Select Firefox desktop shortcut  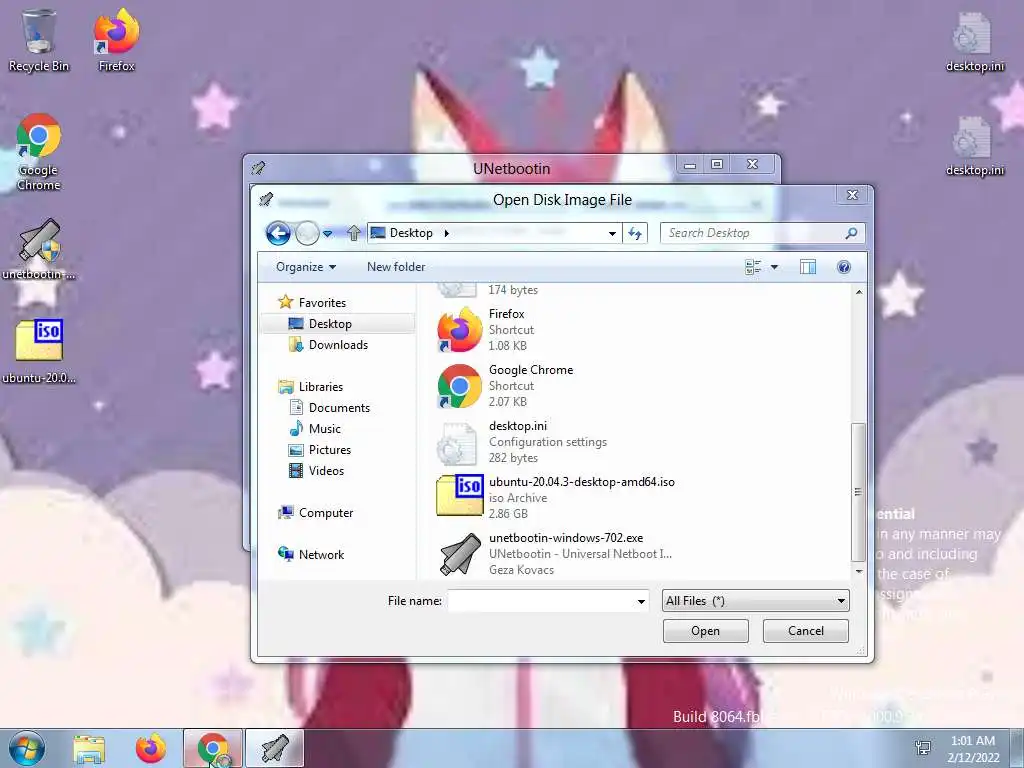click(116, 40)
